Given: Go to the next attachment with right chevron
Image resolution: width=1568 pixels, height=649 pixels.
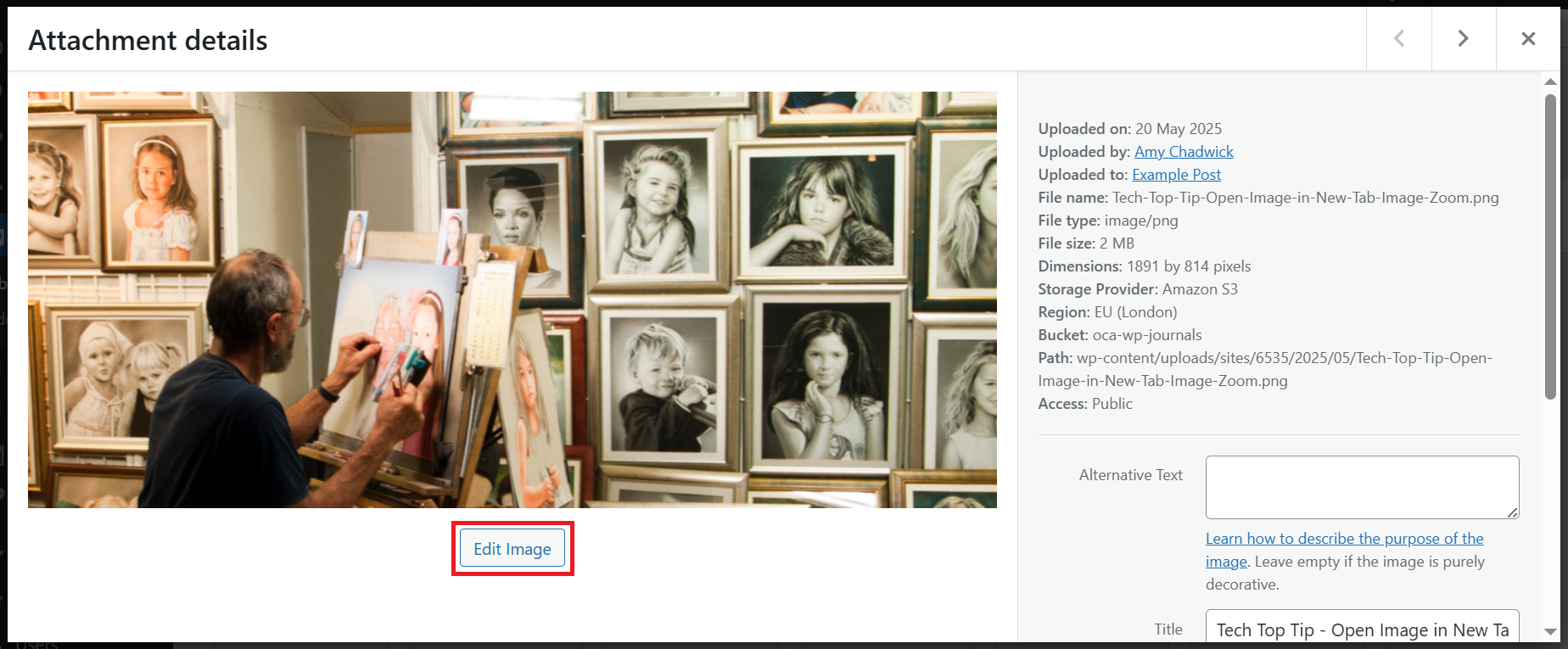Looking at the screenshot, I should pyautogui.click(x=1464, y=39).
